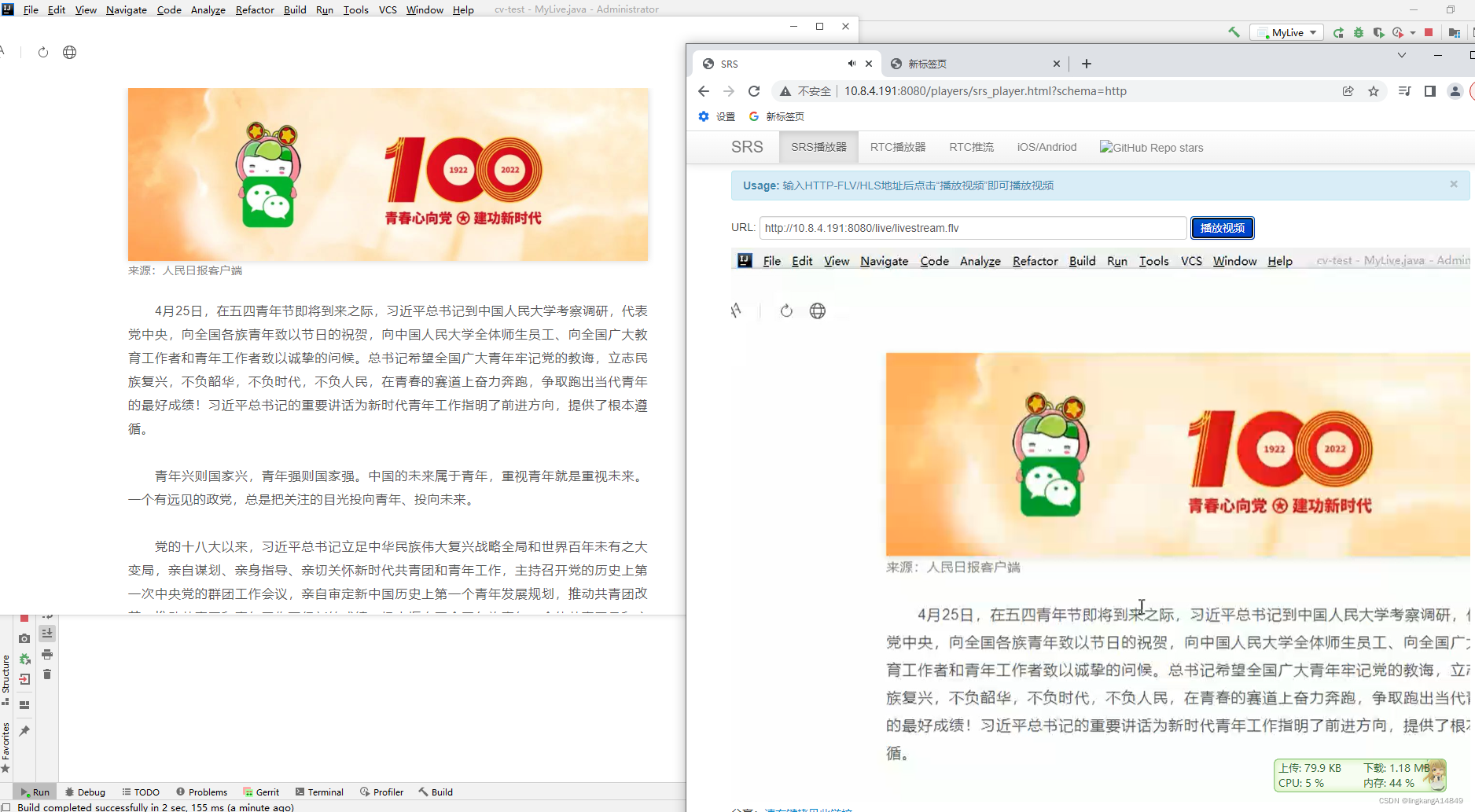The height and width of the screenshot is (812, 1475).
Task: Click the 不安全 security warning indicator
Action: tap(804, 91)
